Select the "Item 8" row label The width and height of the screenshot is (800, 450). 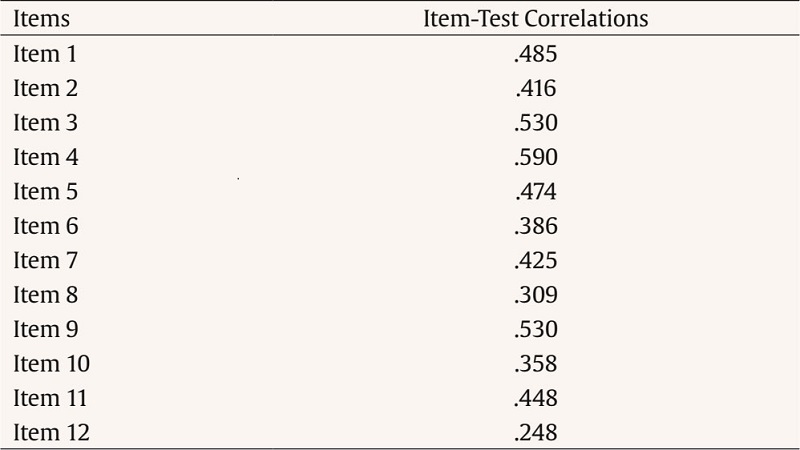[45, 295]
